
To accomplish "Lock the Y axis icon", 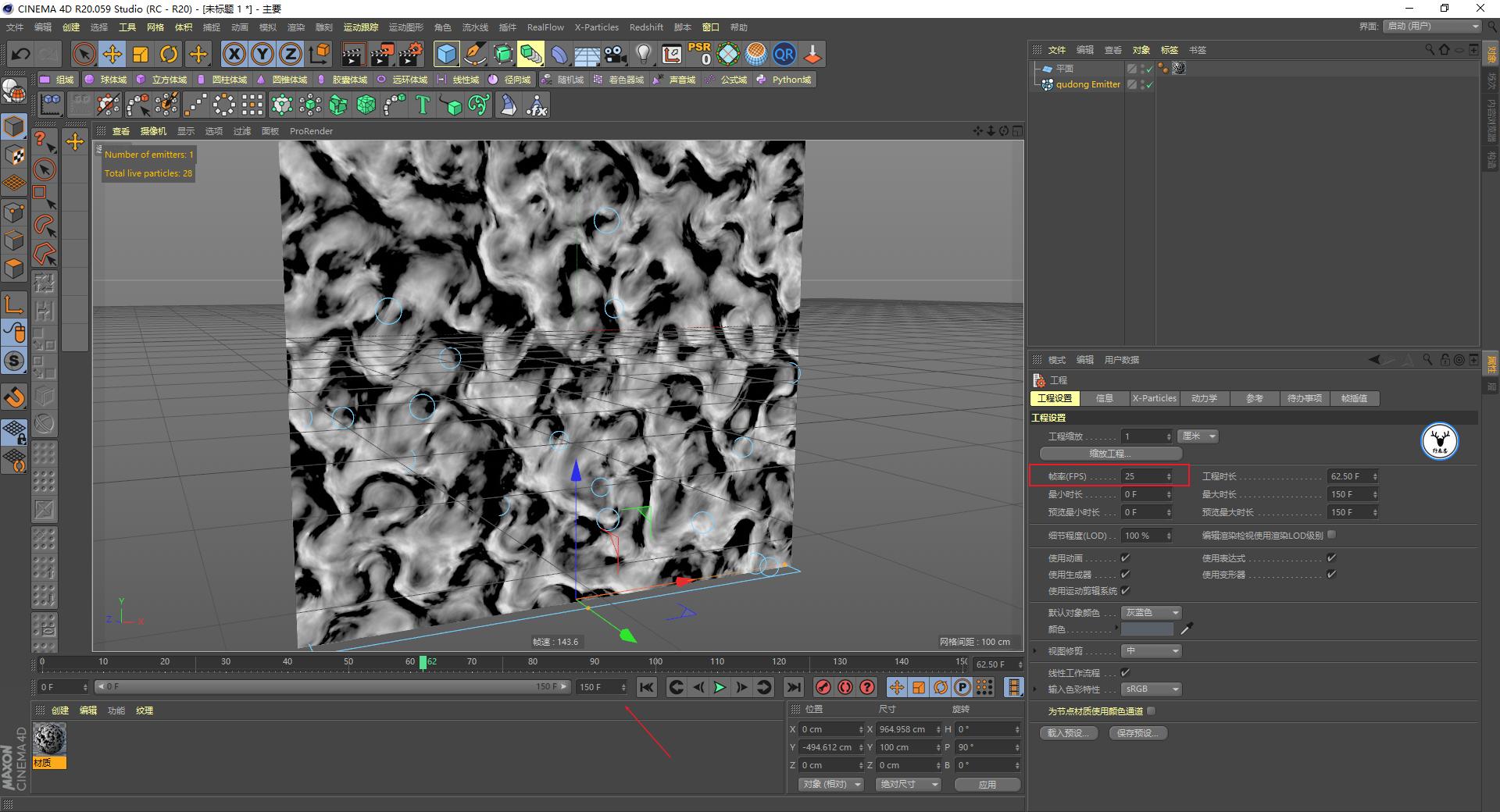I will click(262, 54).
